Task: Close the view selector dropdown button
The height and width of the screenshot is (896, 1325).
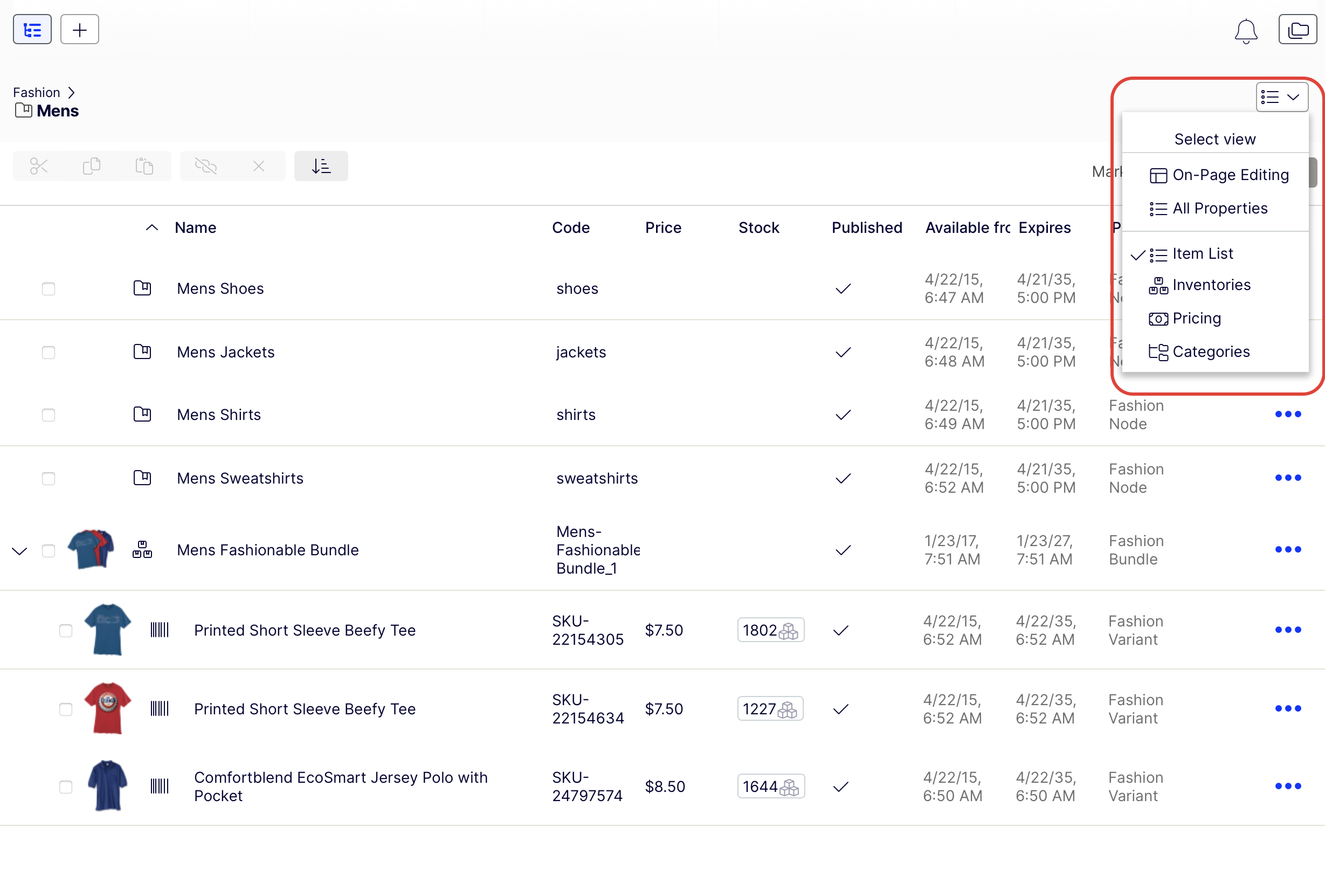Action: (x=1282, y=97)
